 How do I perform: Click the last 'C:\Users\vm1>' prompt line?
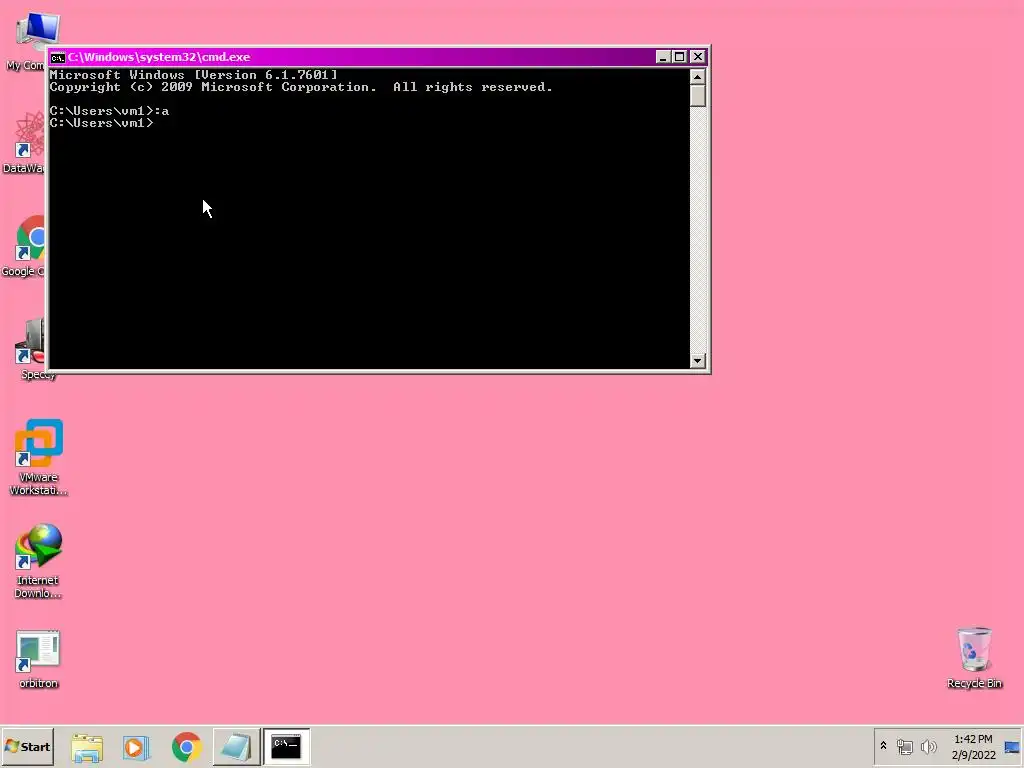(101, 123)
